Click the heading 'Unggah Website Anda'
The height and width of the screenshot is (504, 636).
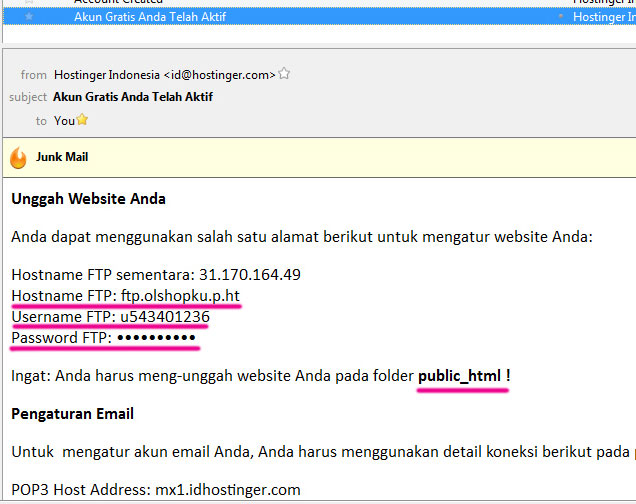[x=88, y=199]
